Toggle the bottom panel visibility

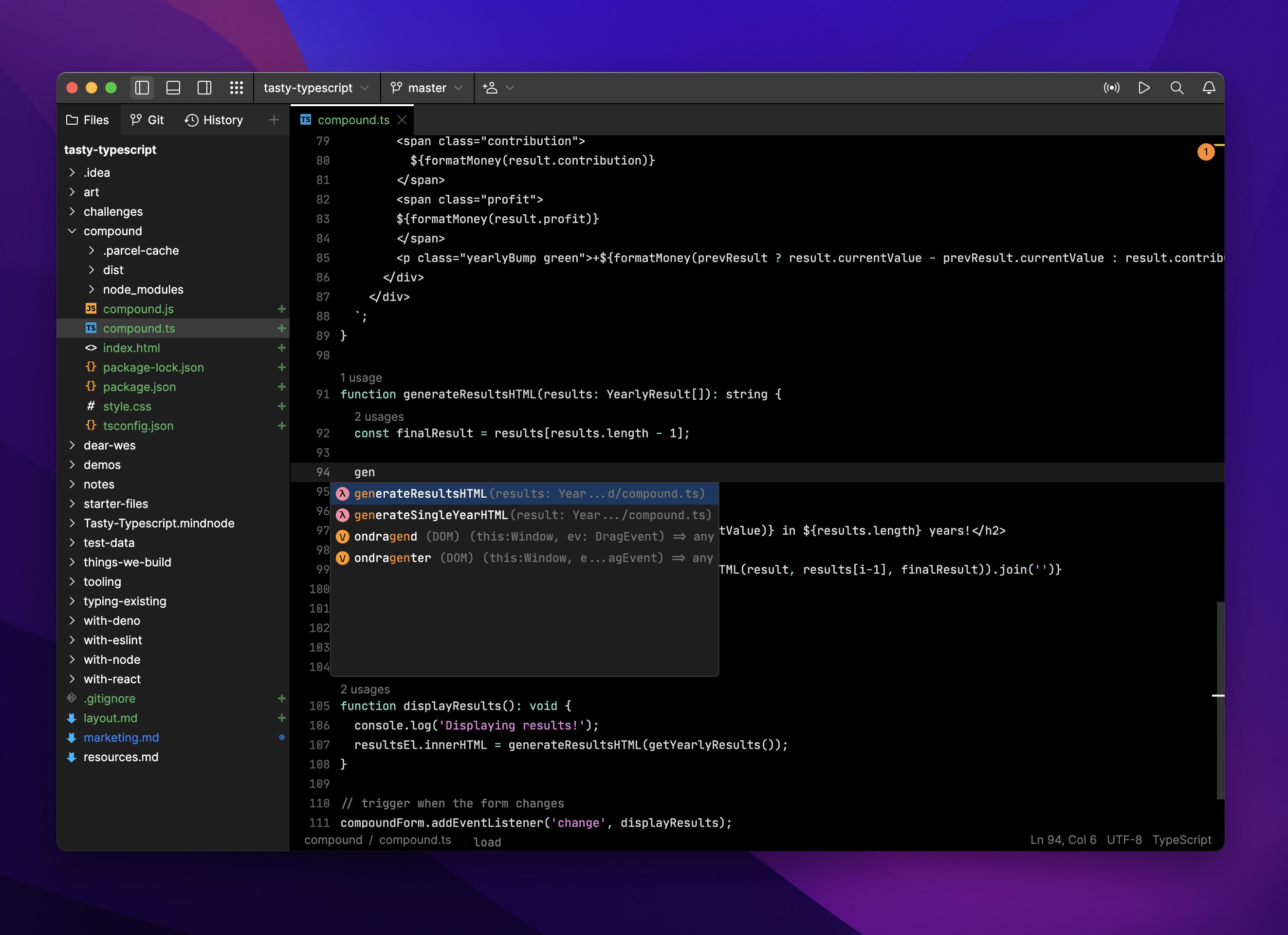click(x=173, y=88)
